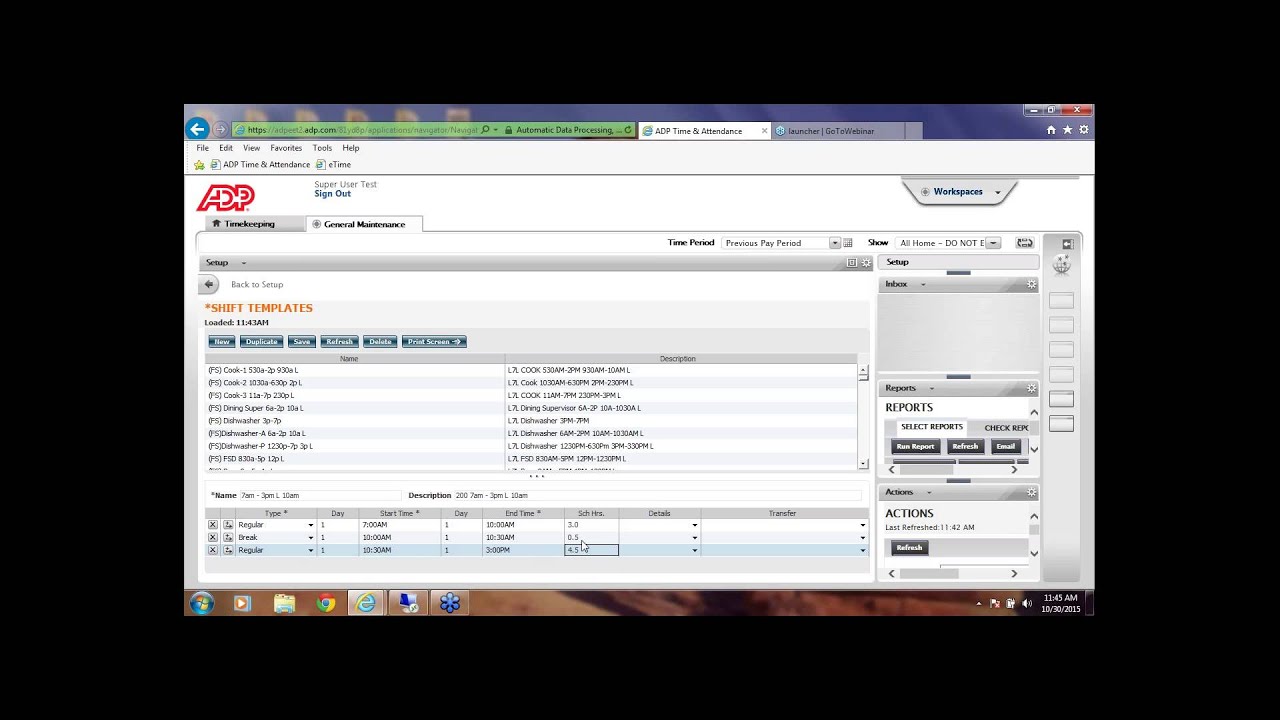1280x720 pixels.
Task: Click the volume icon in system tray
Action: [x=1026, y=603]
